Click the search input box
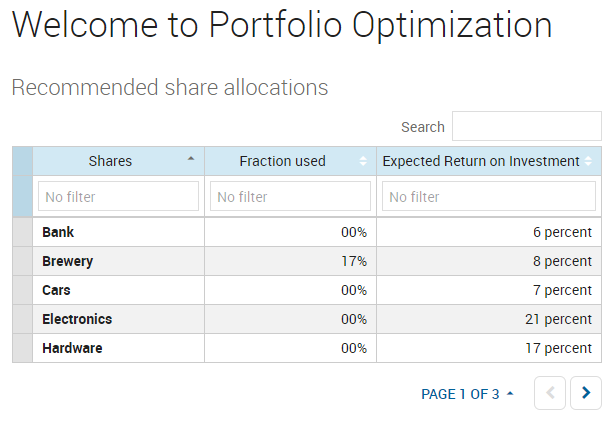Image resolution: width=613 pixels, height=426 pixels. pyautogui.click(x=526, y=126)
